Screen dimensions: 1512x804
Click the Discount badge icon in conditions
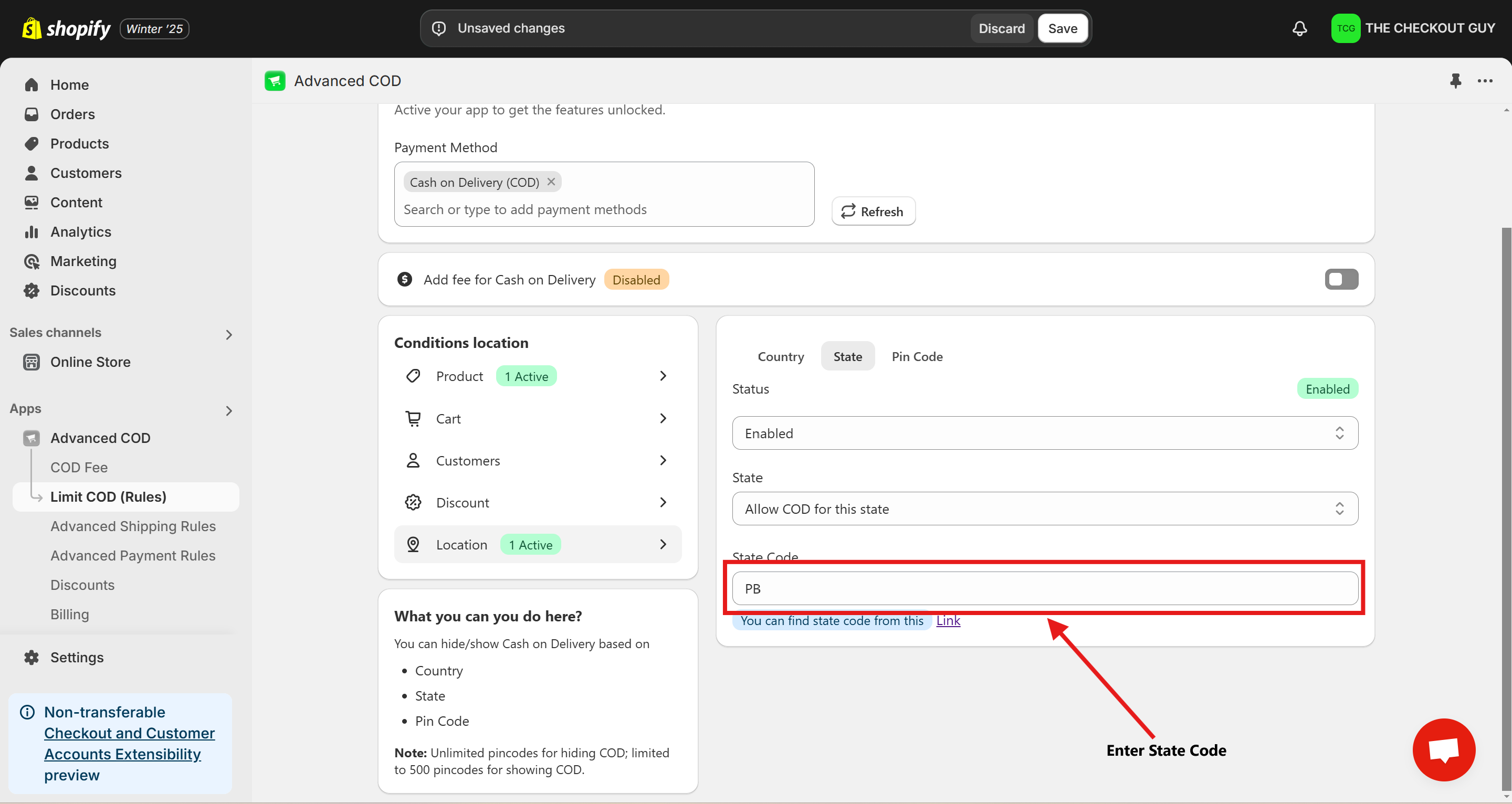(413, 502)
